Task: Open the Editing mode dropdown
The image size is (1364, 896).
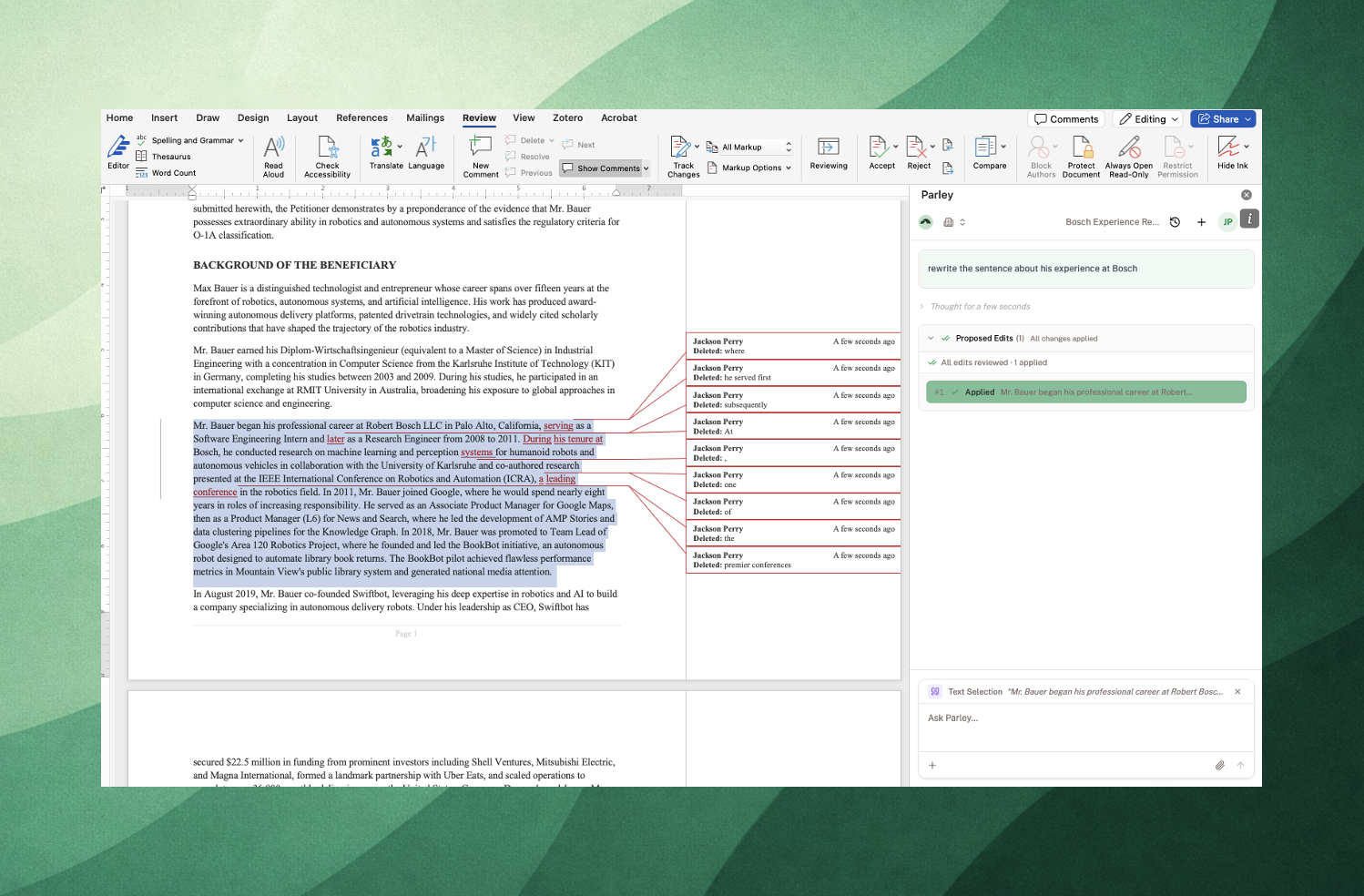Action: click(x=1148, y=119)
